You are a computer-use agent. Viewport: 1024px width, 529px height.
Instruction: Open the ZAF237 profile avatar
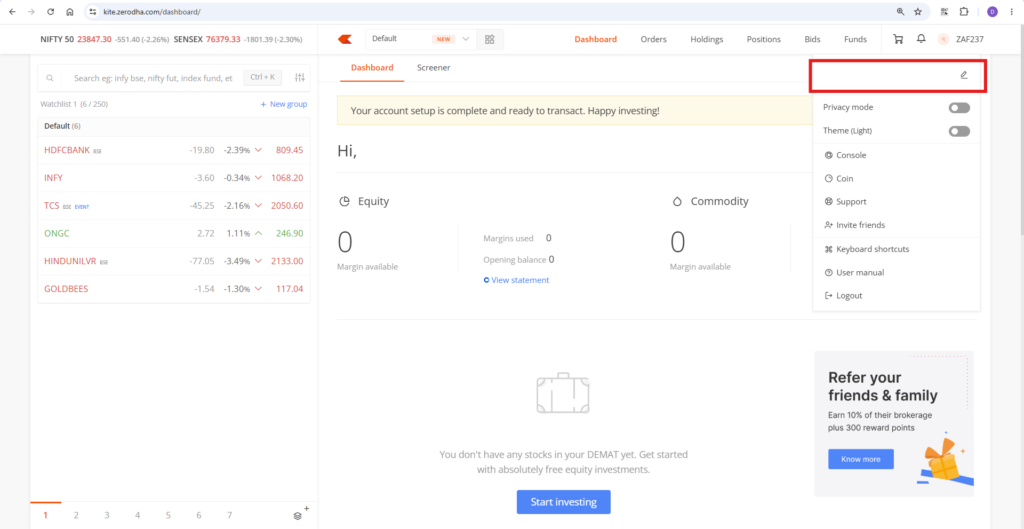[x=942, y=39]
